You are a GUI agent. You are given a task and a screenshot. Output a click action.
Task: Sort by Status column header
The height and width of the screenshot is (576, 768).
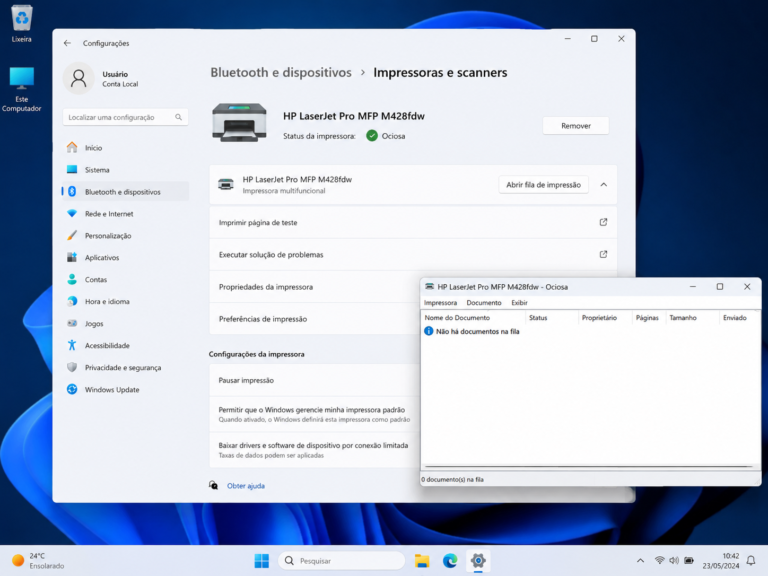[x=552, y=318]
